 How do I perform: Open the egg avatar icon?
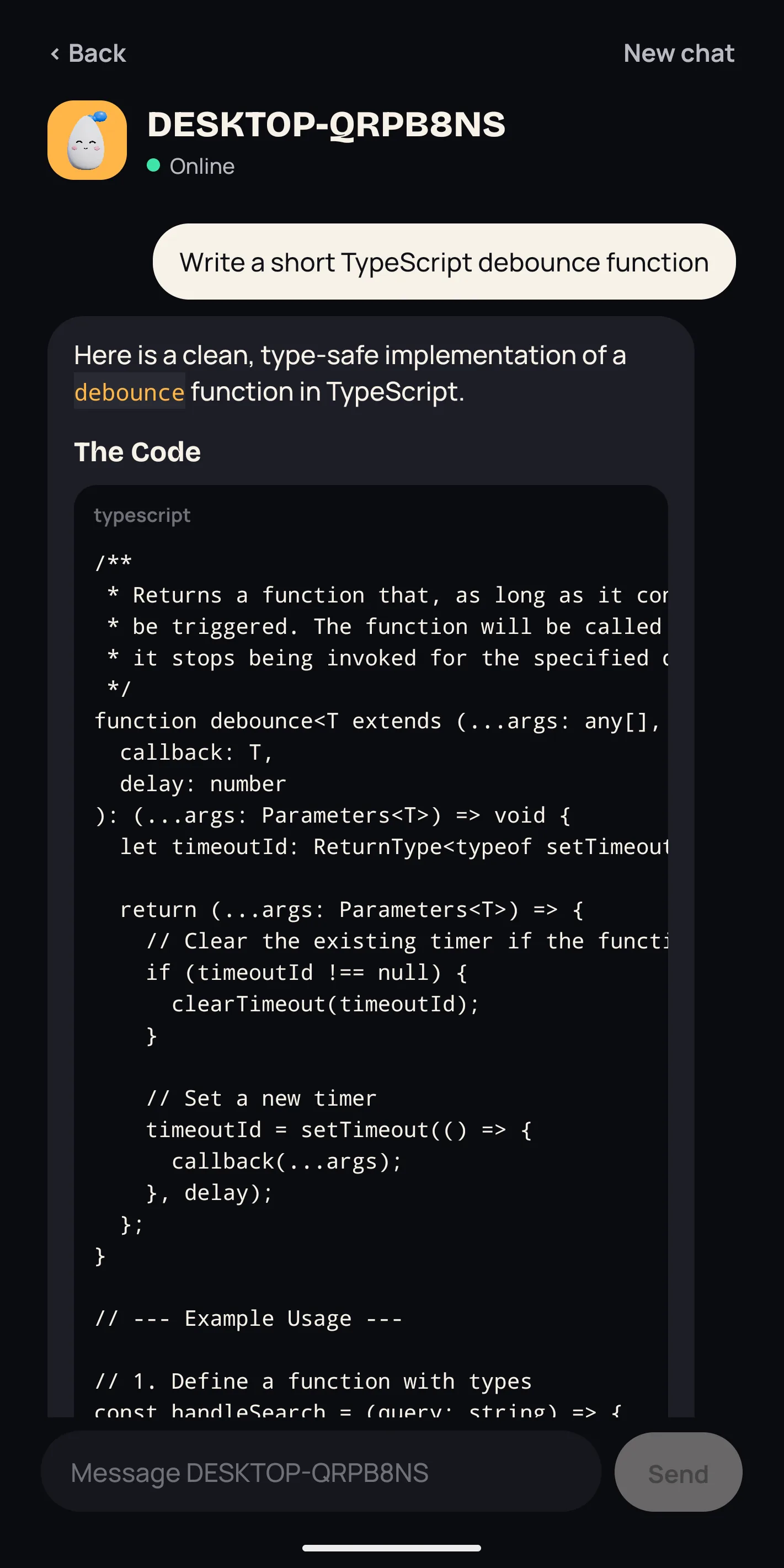point(87,140)
